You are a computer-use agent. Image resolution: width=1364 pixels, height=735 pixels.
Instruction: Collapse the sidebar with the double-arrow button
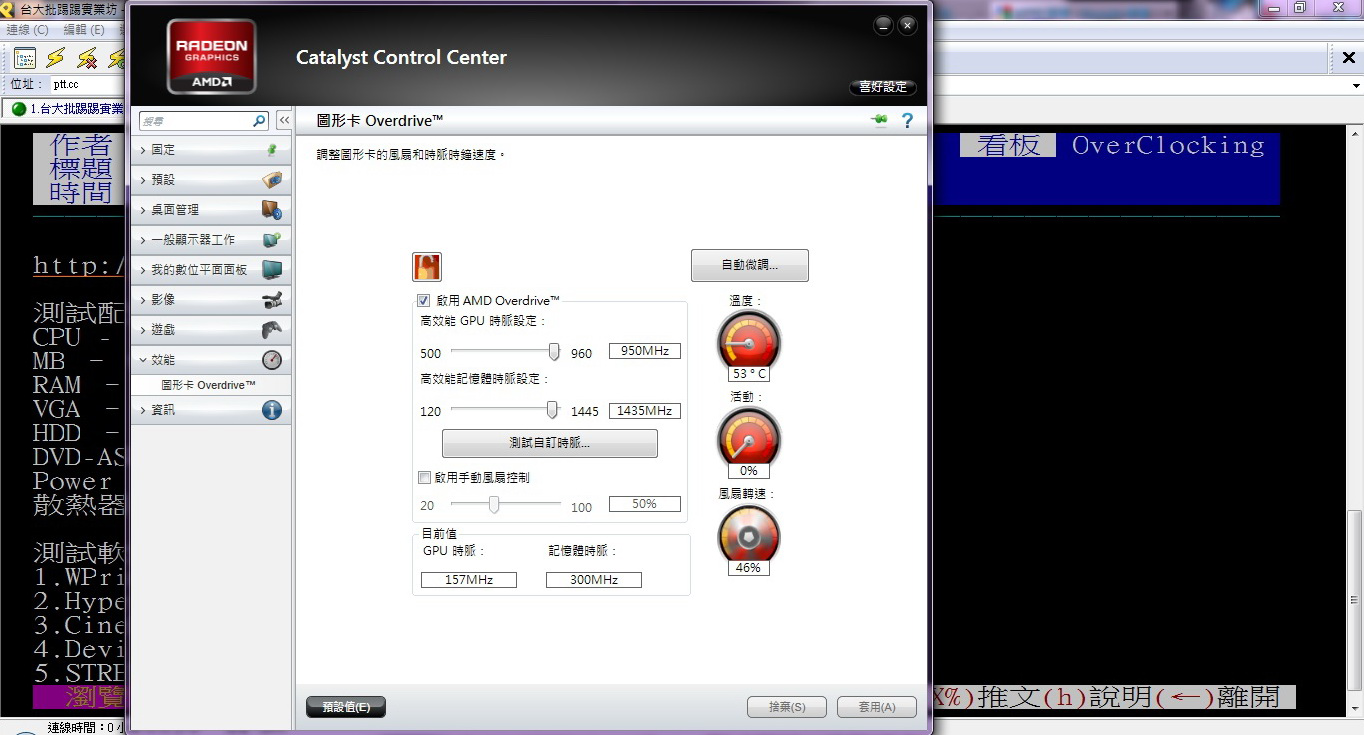click(284, 121)
